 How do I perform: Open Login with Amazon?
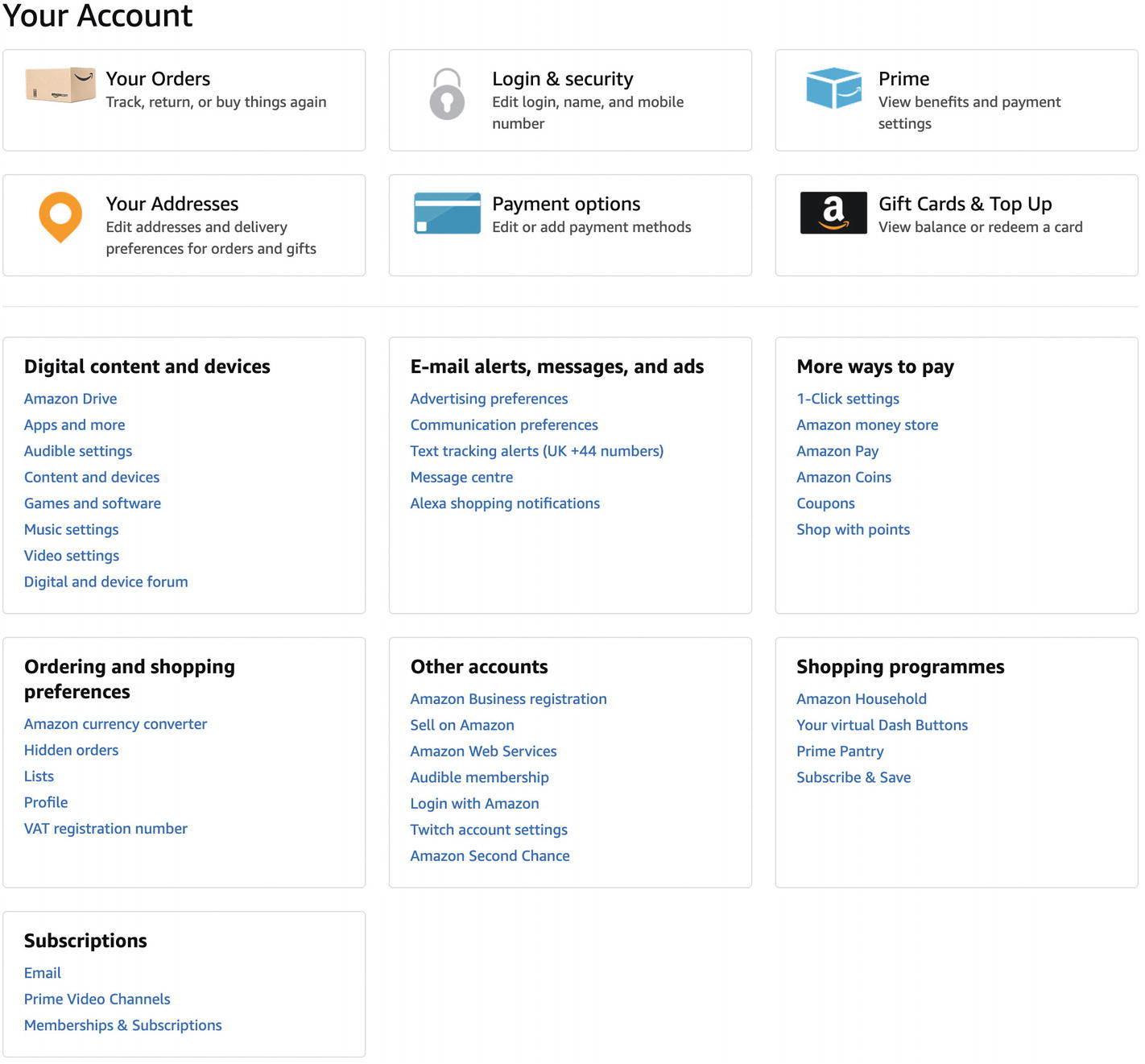(x=475, y=804)
